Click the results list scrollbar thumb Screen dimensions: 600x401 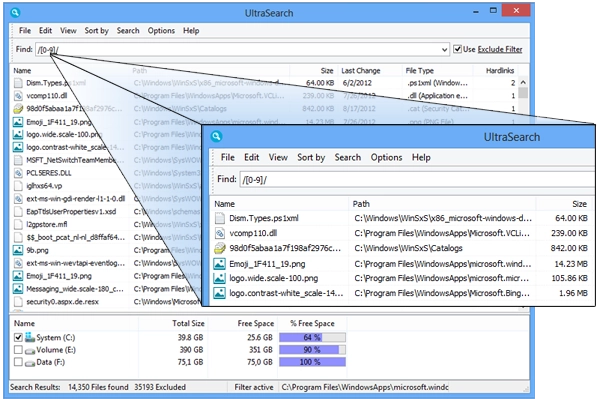(523, 93)
